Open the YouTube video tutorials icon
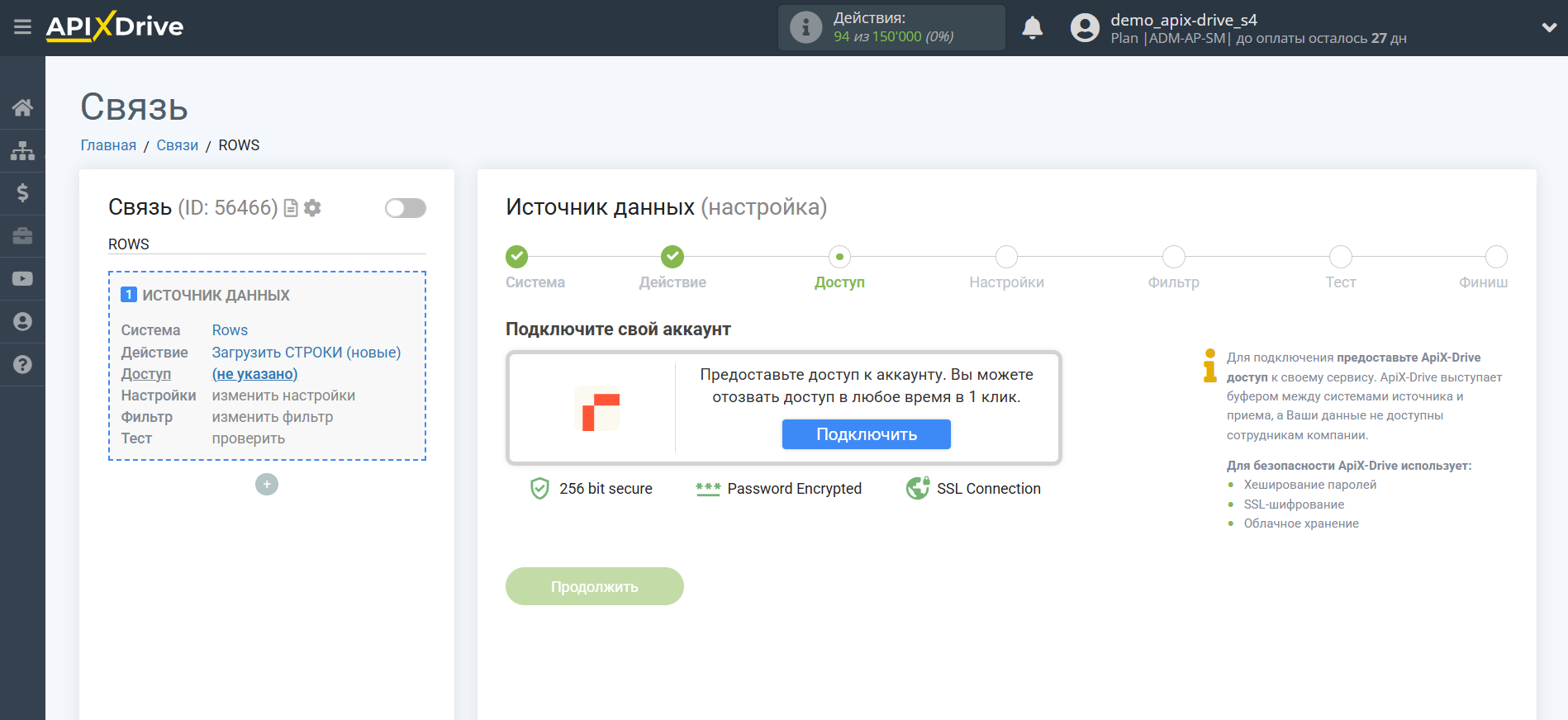The image size is (1568, 720). point(22,279)
